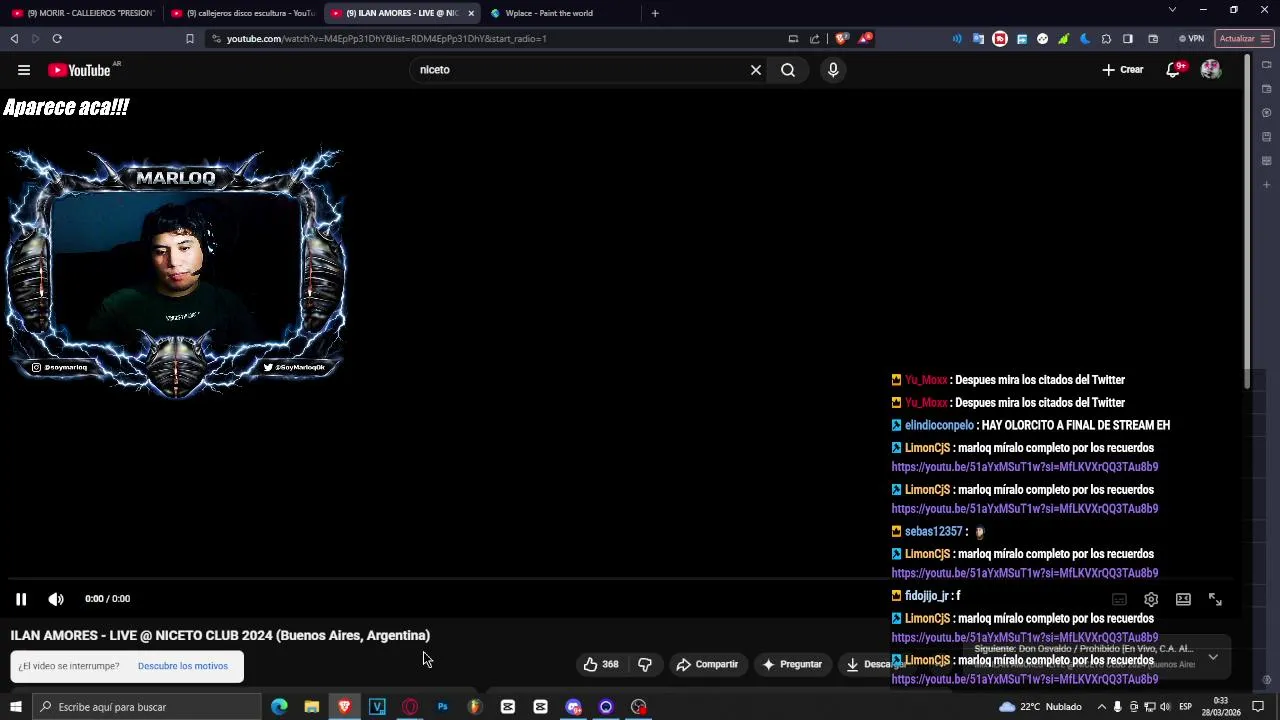This screenshot has height=720, width=1280.
Task: Click the vertical page scrollbar
Action: click(x=1247, y=222)
